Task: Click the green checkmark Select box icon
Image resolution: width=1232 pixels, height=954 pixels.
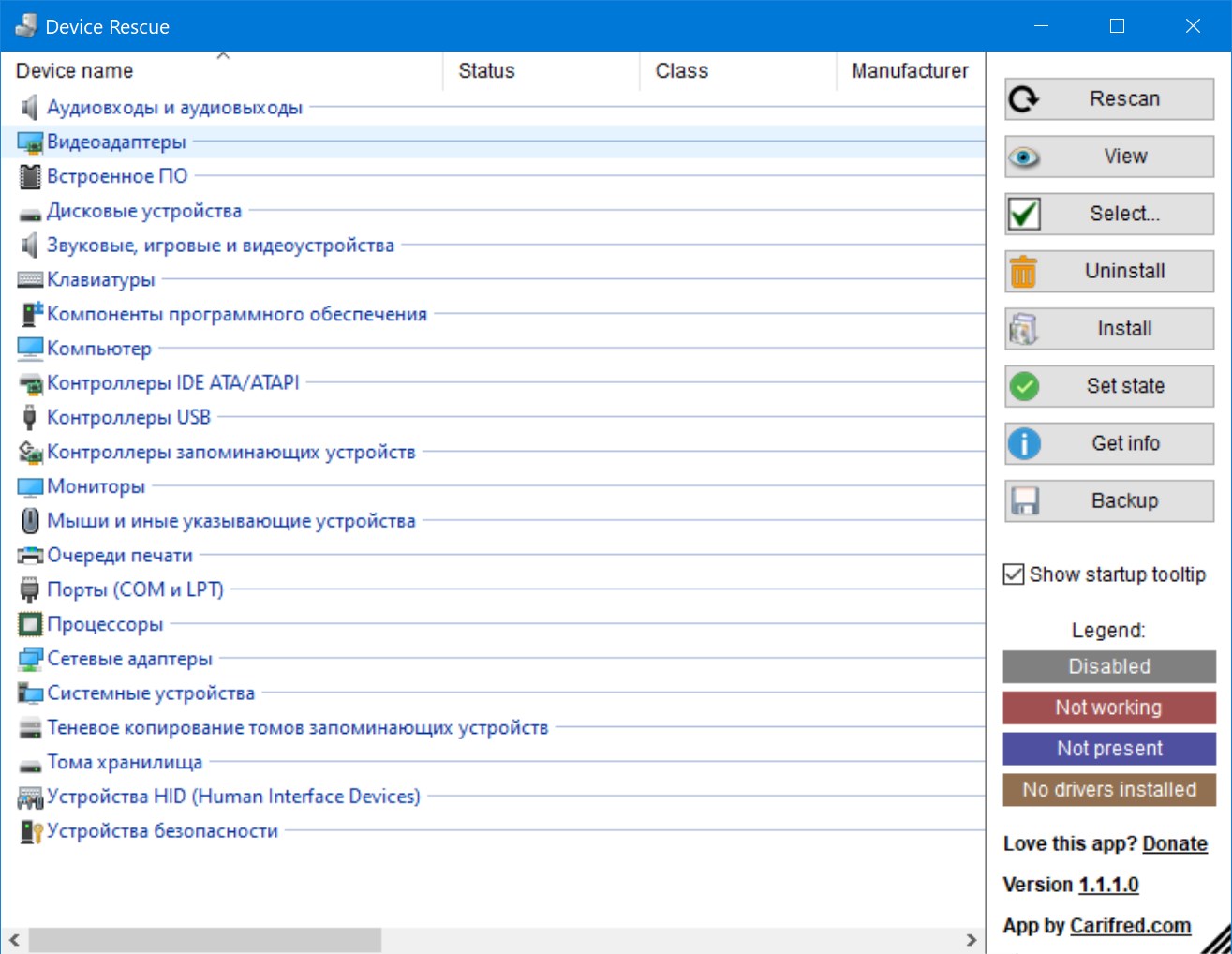Action: coord(1024,215)
